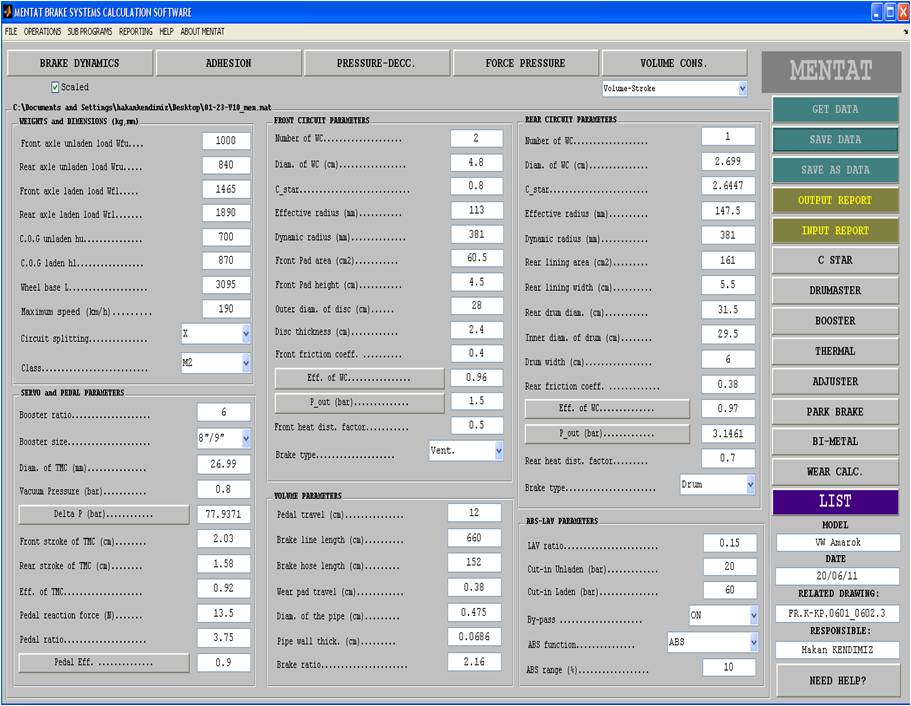Open the REPORTING menu

[136, 32]
